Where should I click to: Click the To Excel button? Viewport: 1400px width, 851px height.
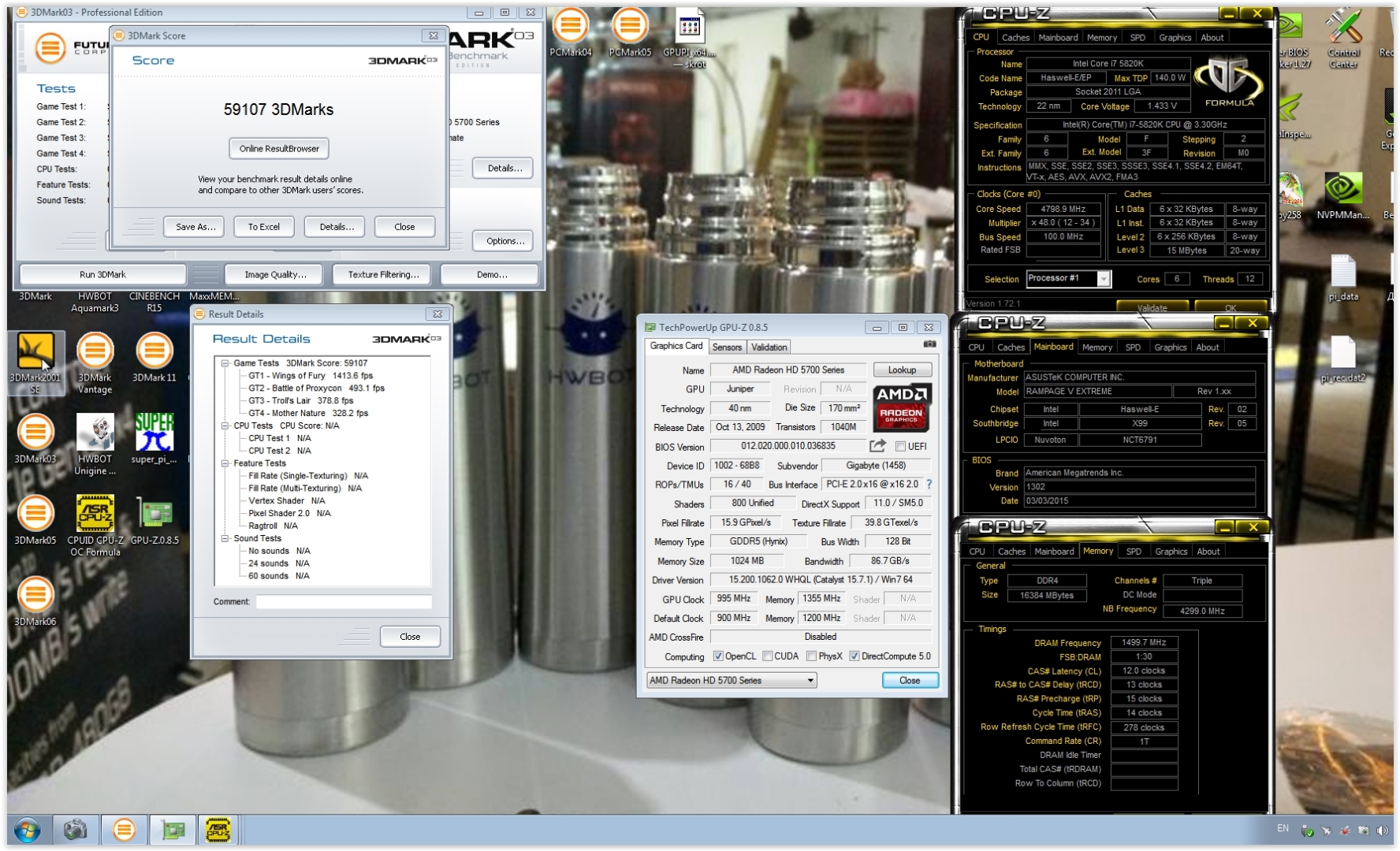(264, 227)
